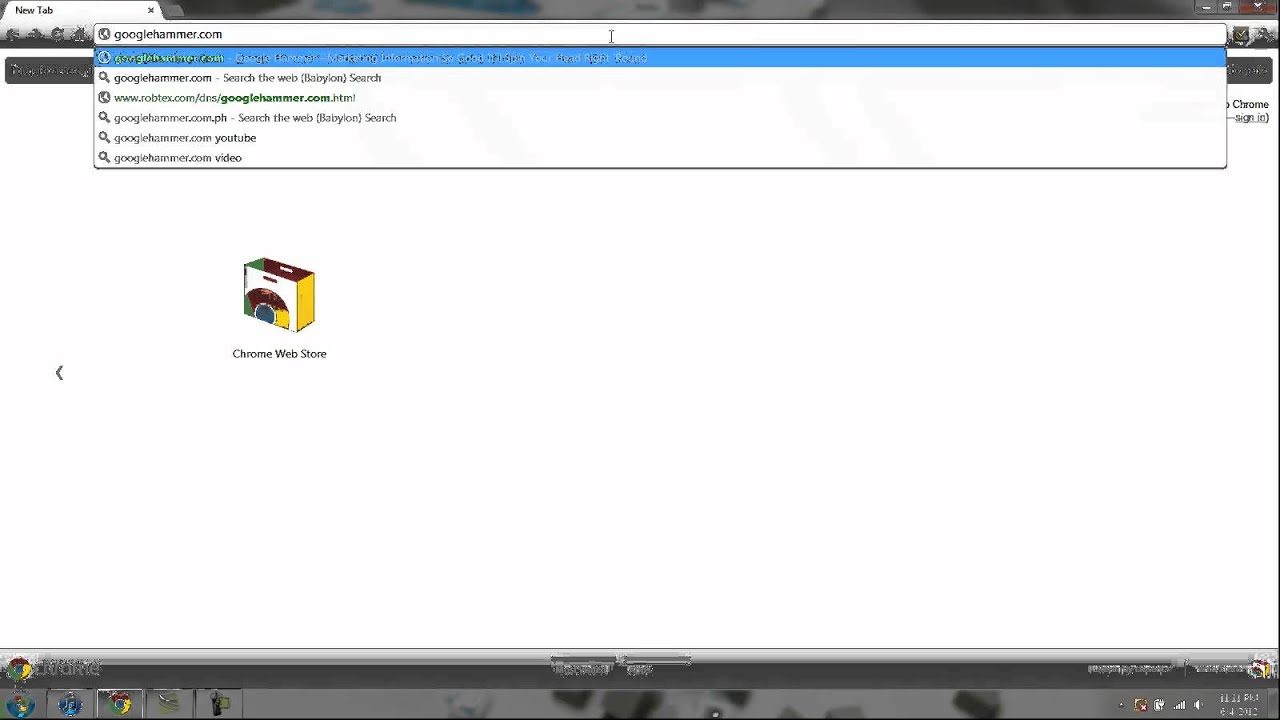Select the highlighted googlehammer.com top suggestion
The width and height of the screenshot is (1280, 720).
[660, 58]
